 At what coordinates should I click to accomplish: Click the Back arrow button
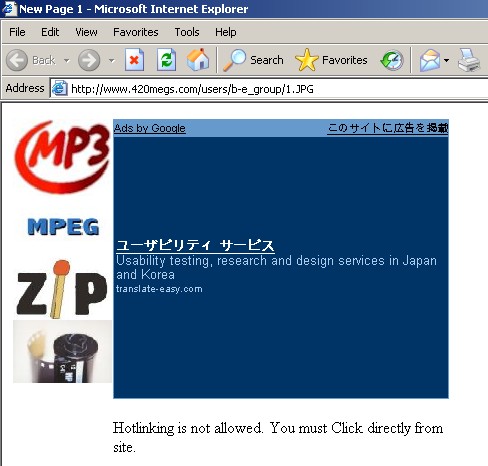tap(17, 60)
